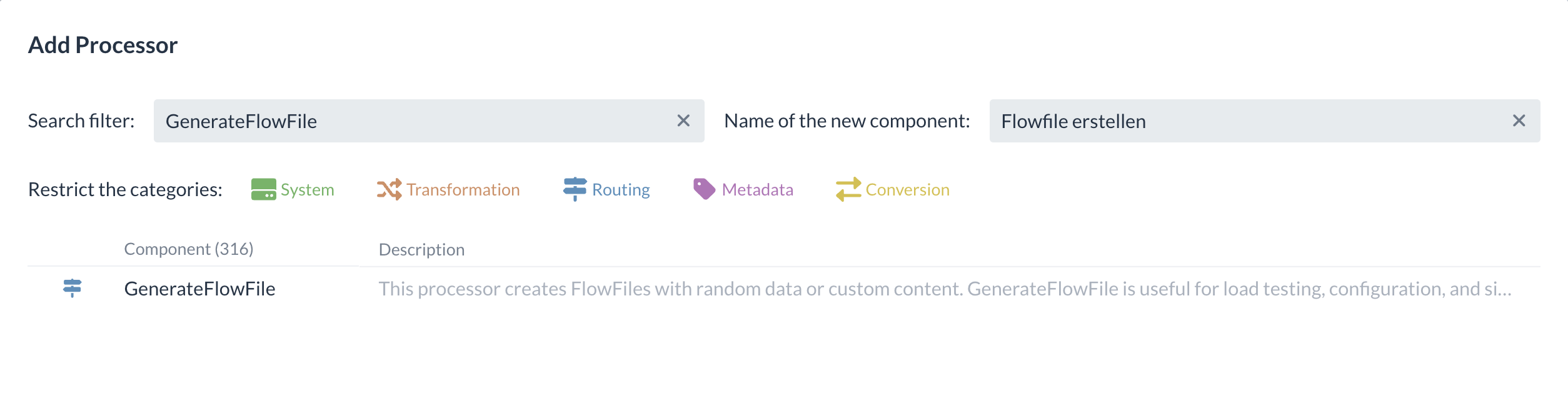Click the Transformation shuffle-arrows icon
This screenshot has width=1568, height=396.
coord(389,189)
